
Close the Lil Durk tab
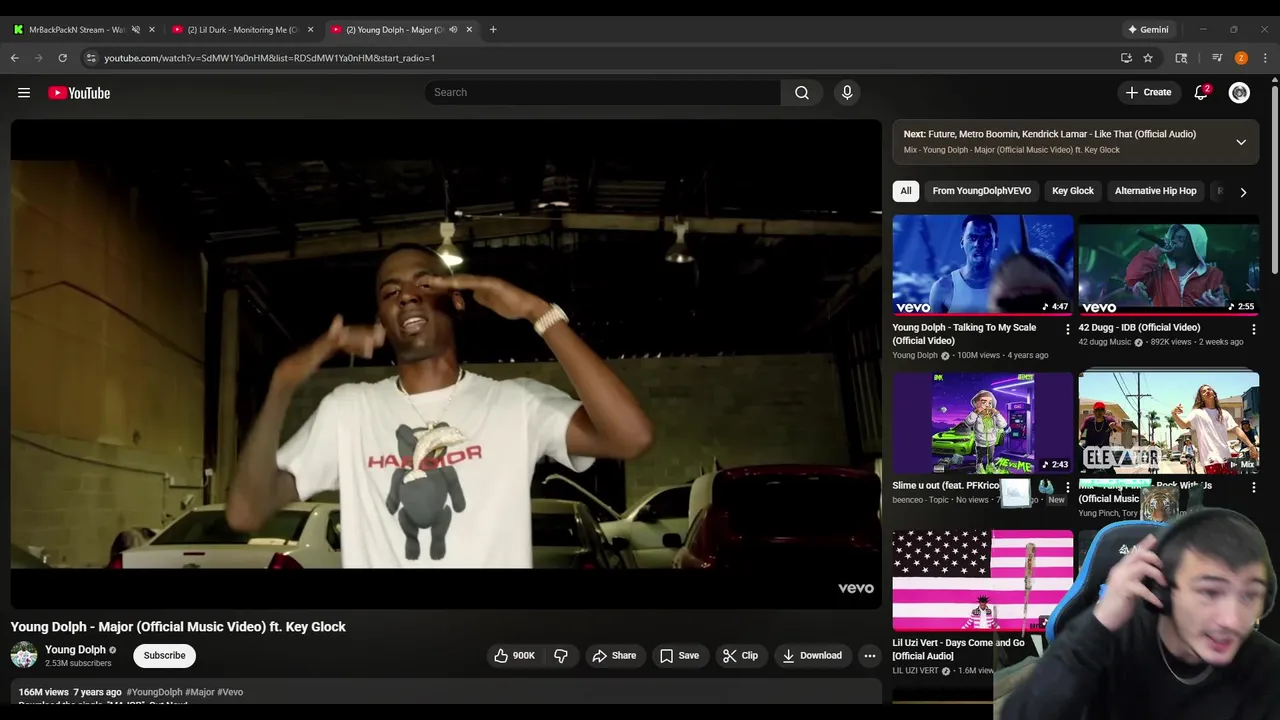point(310,29)
